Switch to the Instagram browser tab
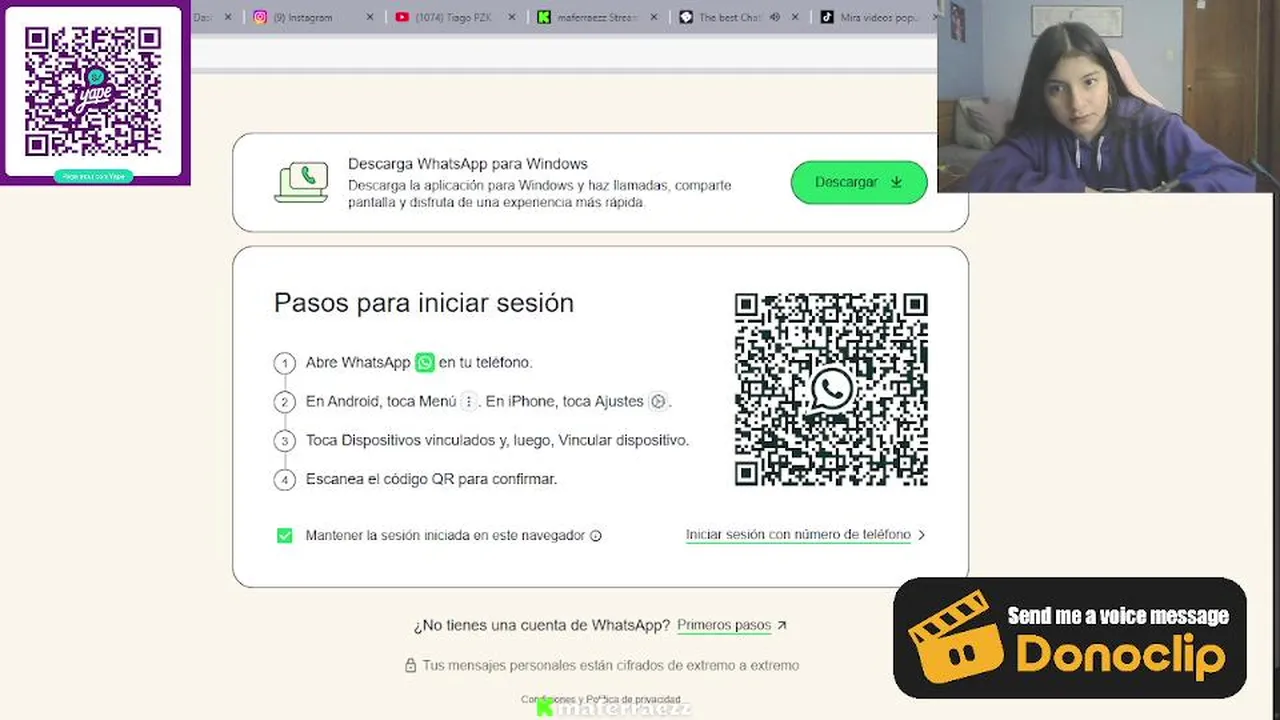This screenshot has width=1280, height=720. [x=310, y=17]
